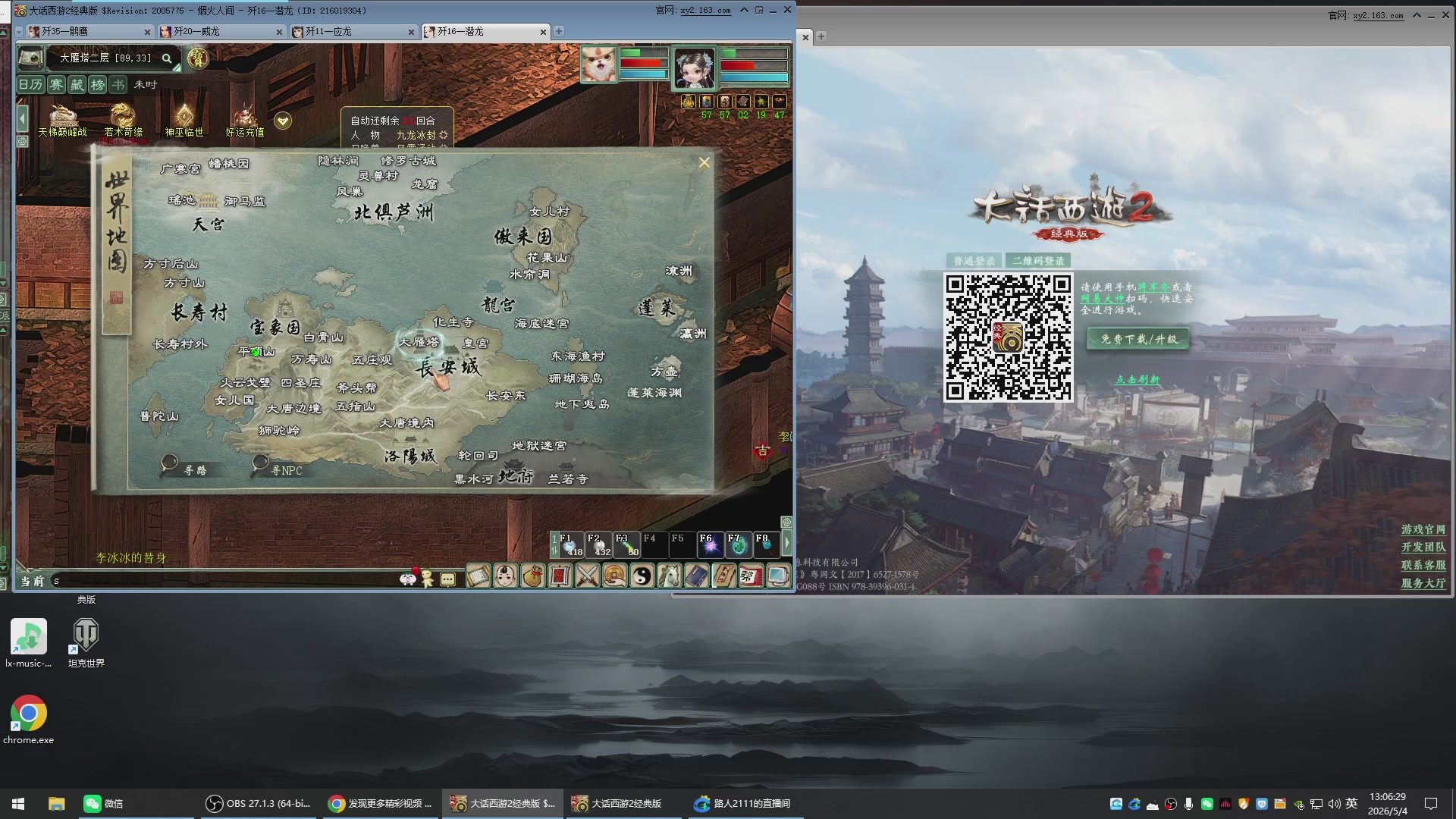This screenshot has width=1456, height=819.
Task: Open the scroll quest icon in bottom bar
Action: pos(478,577)
